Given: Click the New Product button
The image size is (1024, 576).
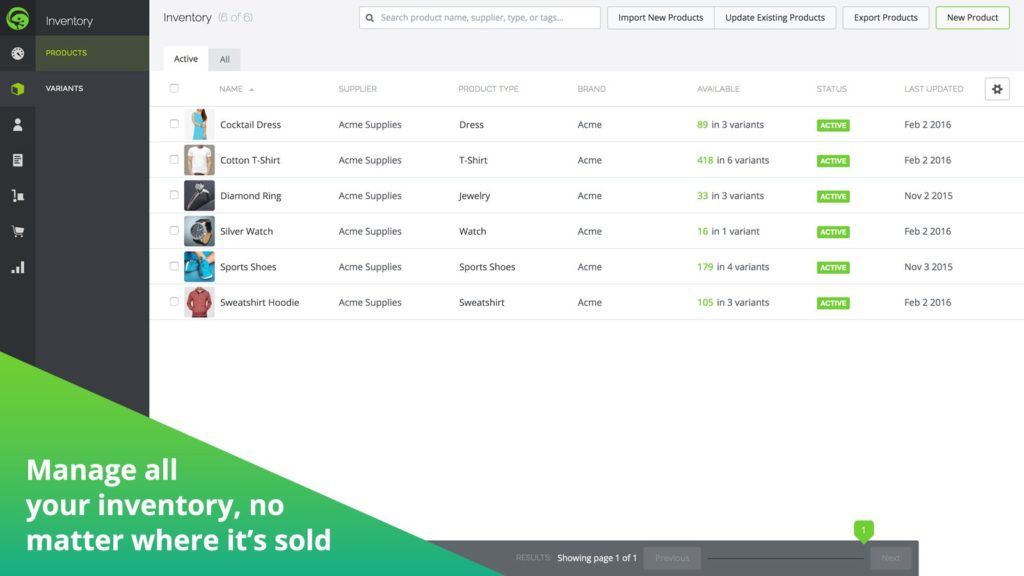Looking at the screenshot, I should pyautogui.click(x=972, y=18).
